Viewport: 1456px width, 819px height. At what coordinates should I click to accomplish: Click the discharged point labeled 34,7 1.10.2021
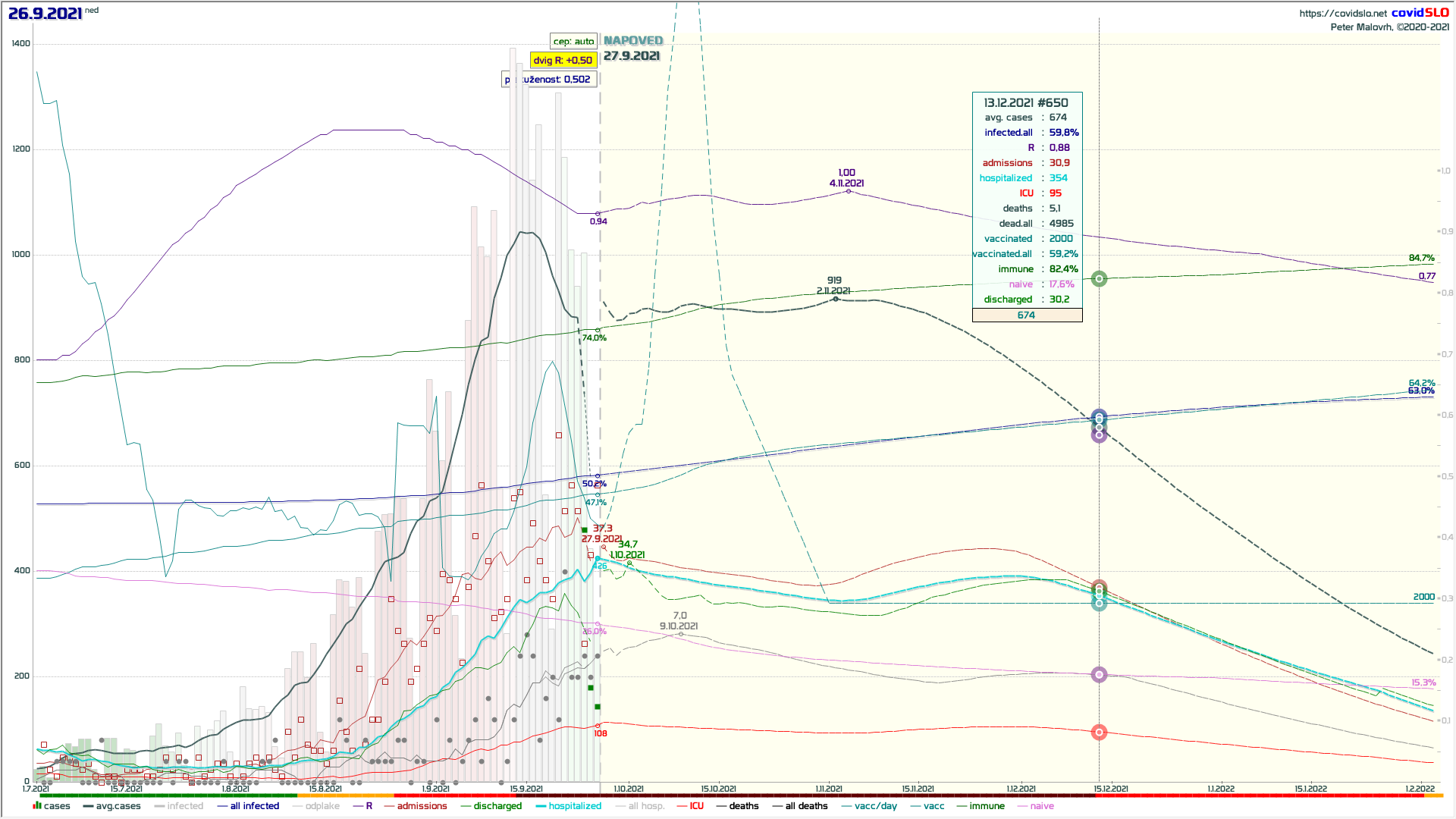629,563
